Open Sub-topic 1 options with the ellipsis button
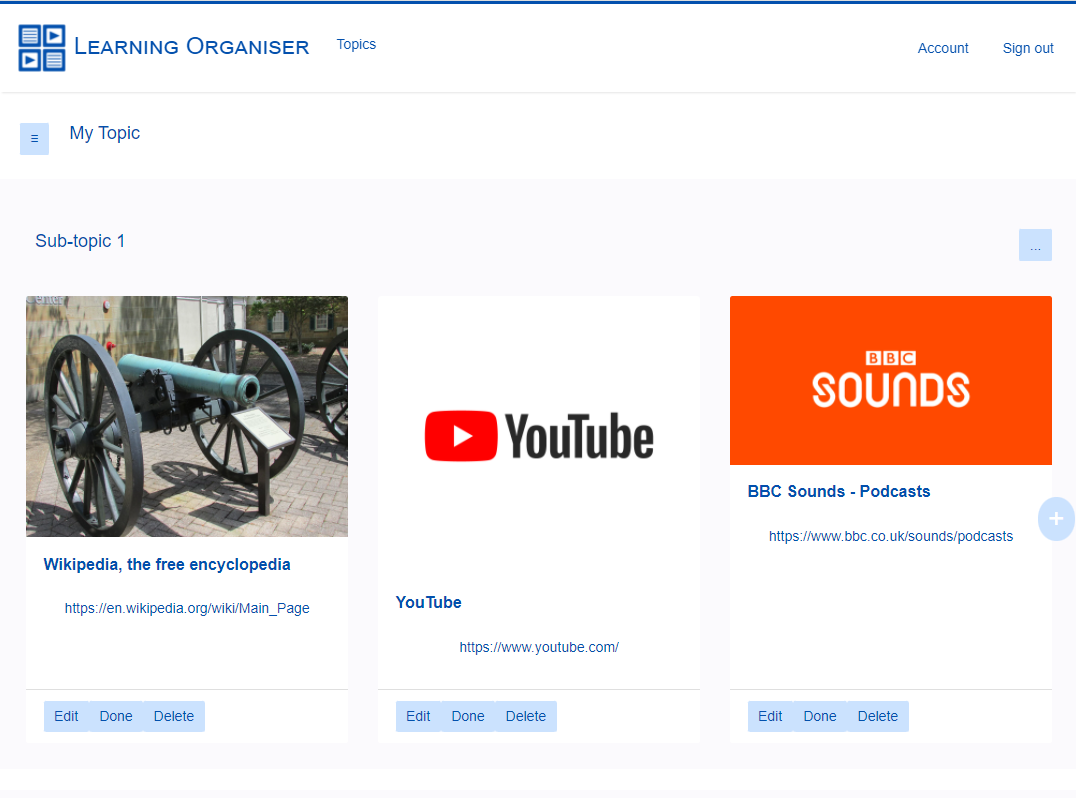 (1035, 244)
